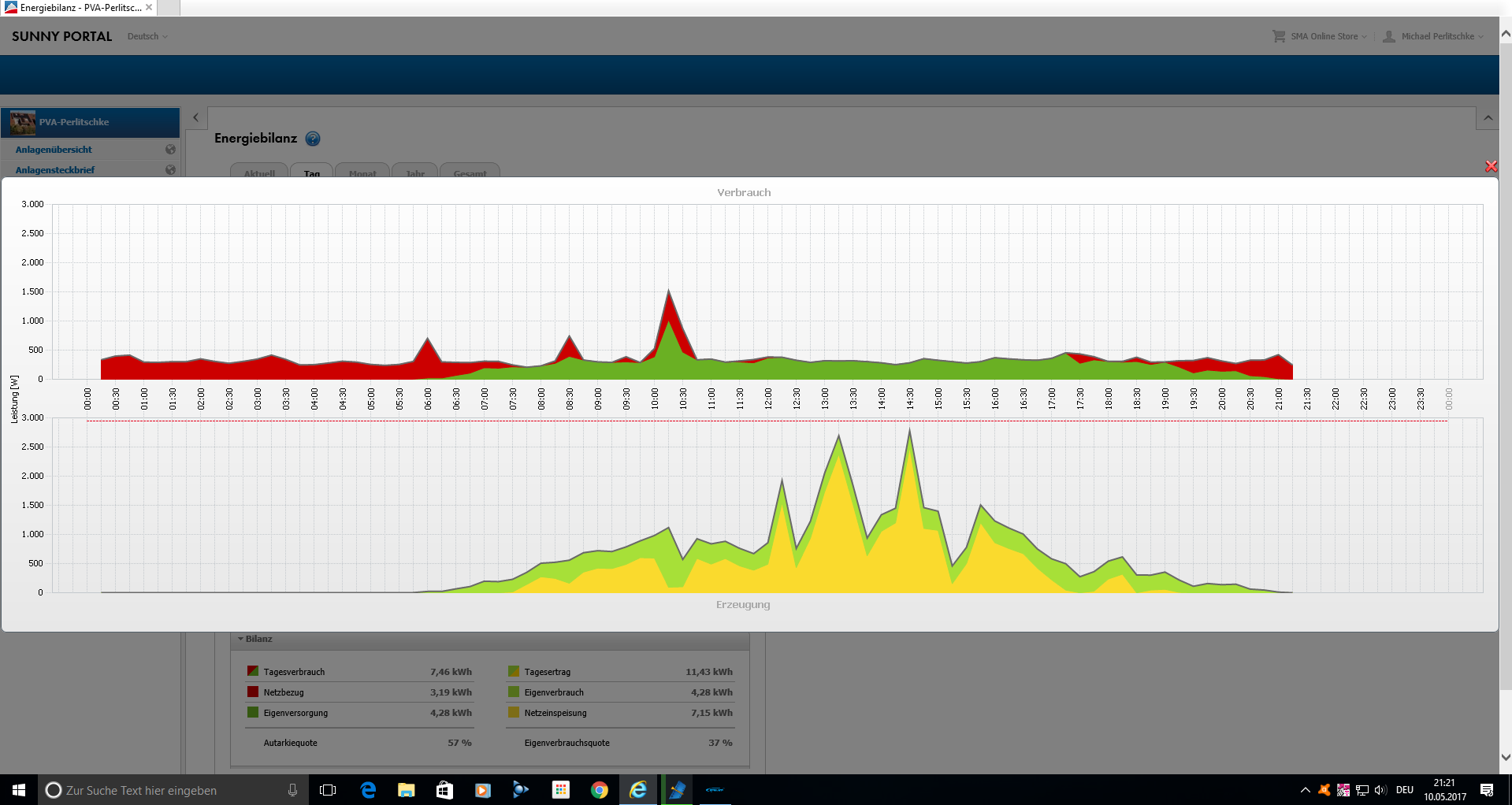Open the Google Chrome taskbar icon

pyautogui.click(x=600, y=790)
